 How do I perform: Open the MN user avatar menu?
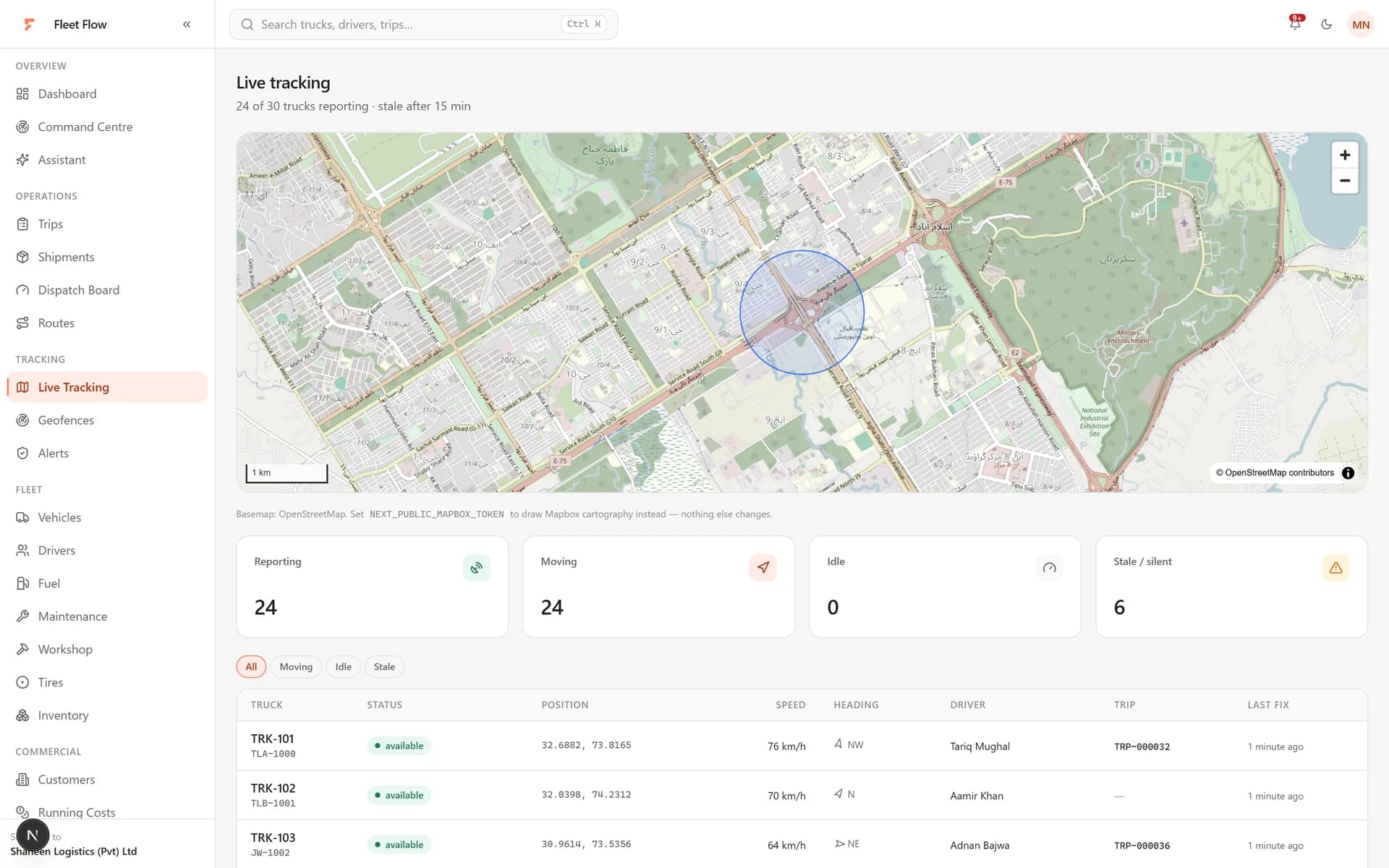point(1361,25)
